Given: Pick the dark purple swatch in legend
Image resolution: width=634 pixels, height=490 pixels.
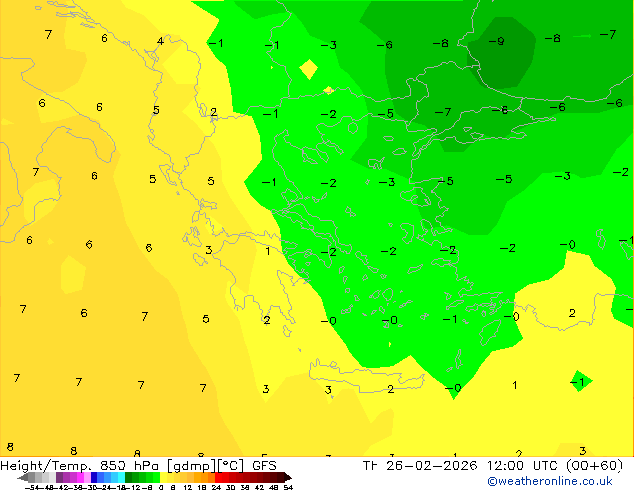Looking at the screenshot, I should pos(59,477).
